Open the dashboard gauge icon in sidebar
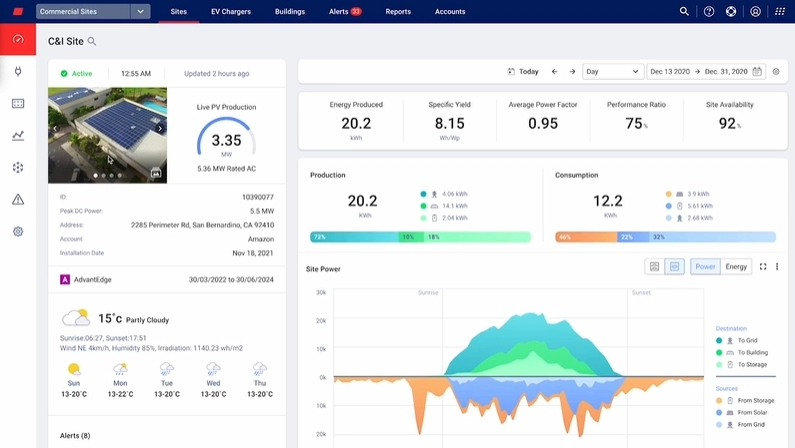 coord(18,39)
